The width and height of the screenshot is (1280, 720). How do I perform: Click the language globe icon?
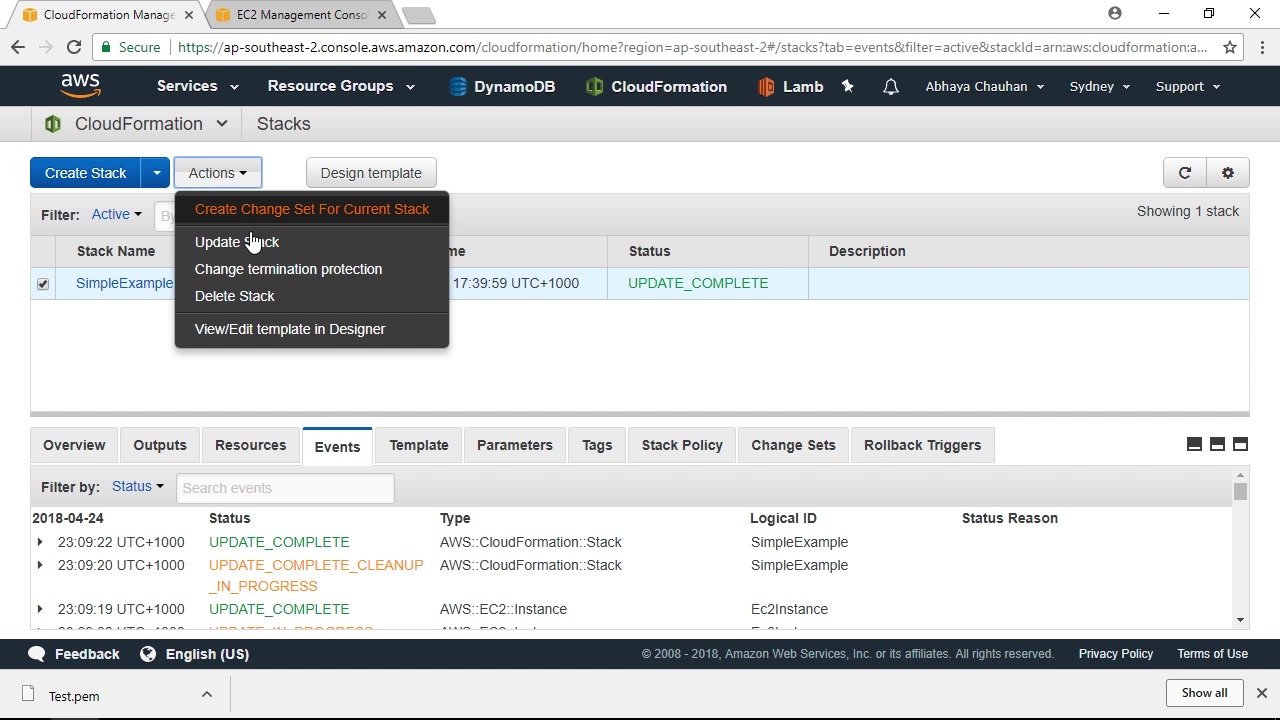148,654
